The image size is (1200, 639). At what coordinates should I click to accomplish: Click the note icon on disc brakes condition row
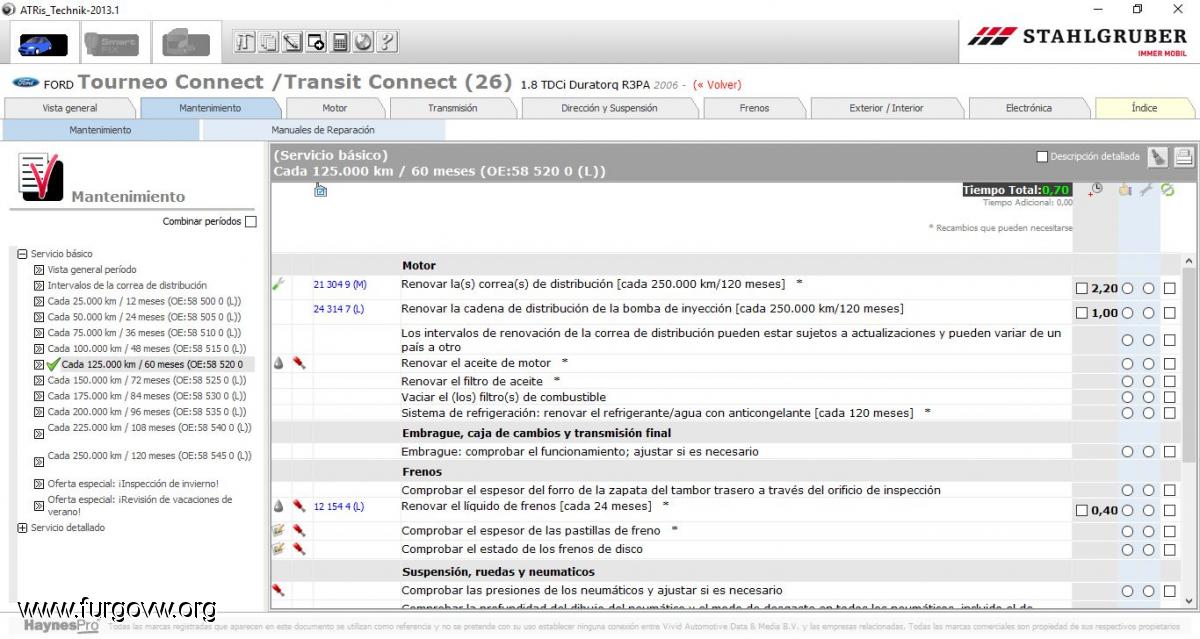(x=278, y=549)
